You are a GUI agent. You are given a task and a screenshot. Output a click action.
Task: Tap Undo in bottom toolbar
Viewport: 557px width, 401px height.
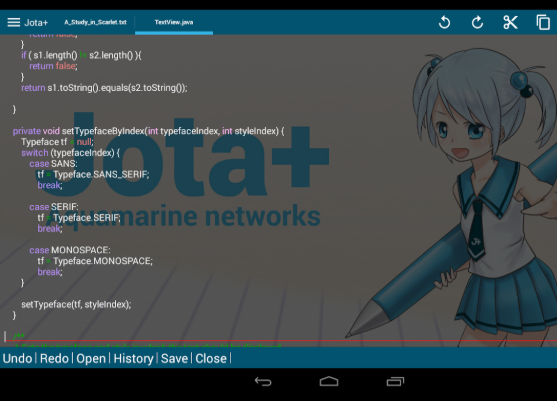[17, 358]
